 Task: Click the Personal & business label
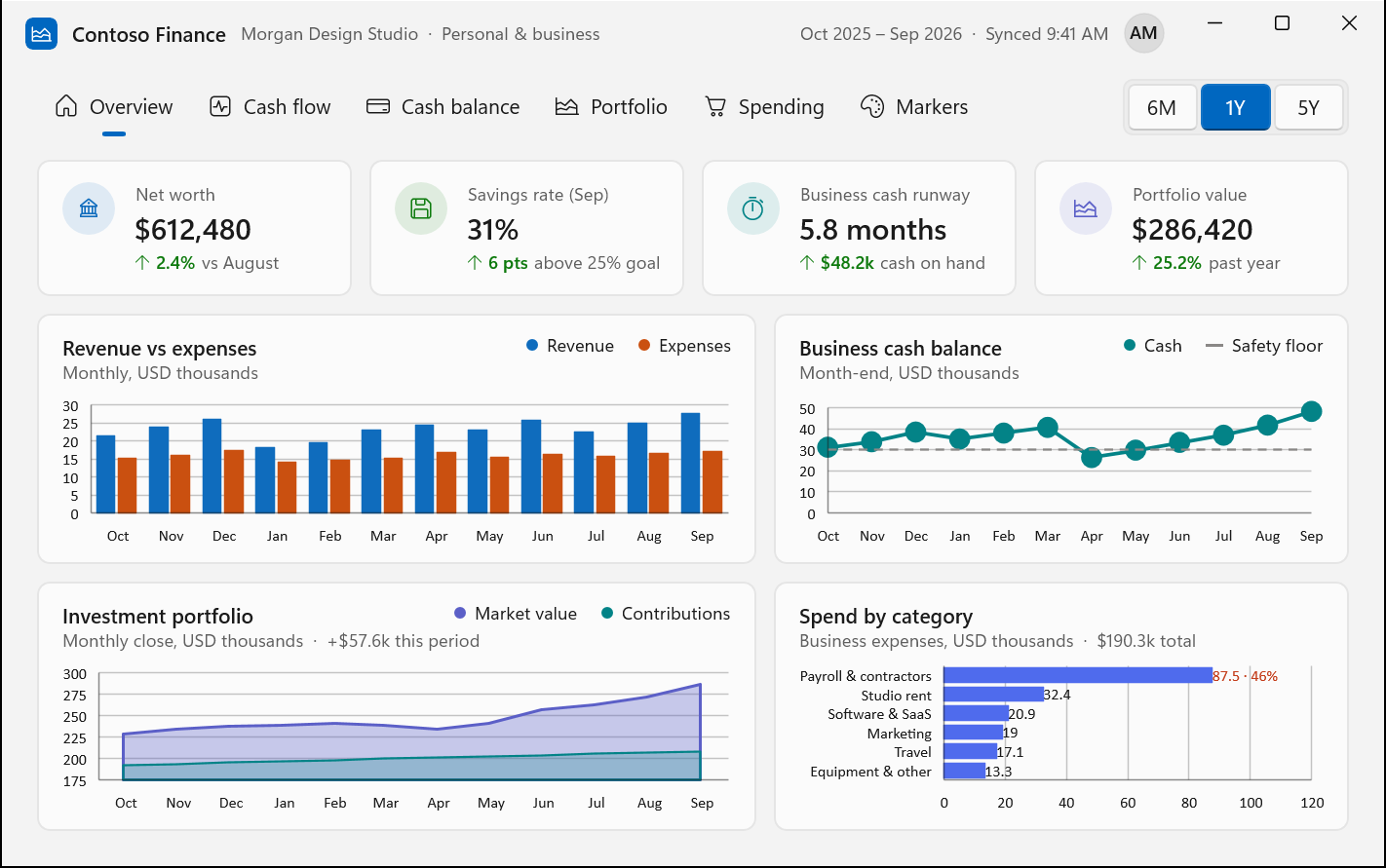[520, 34]
